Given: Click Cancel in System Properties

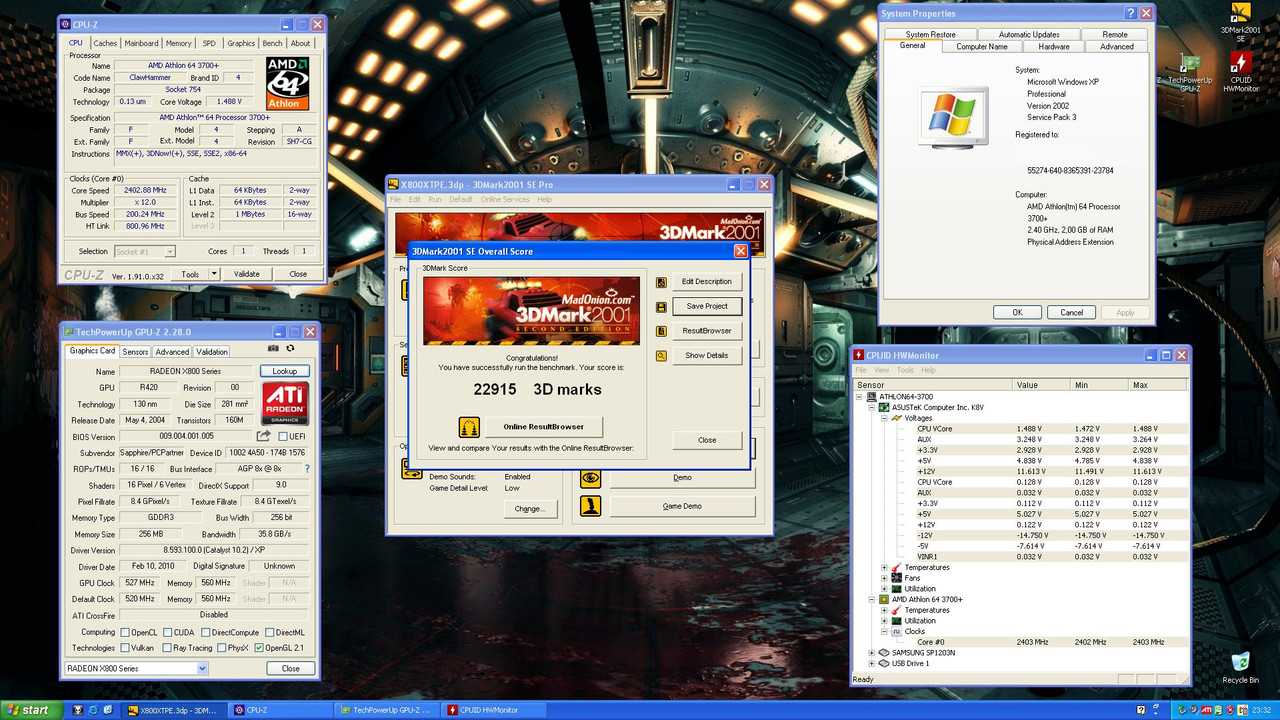Looking at the screenshot, I should [1071, 312].
